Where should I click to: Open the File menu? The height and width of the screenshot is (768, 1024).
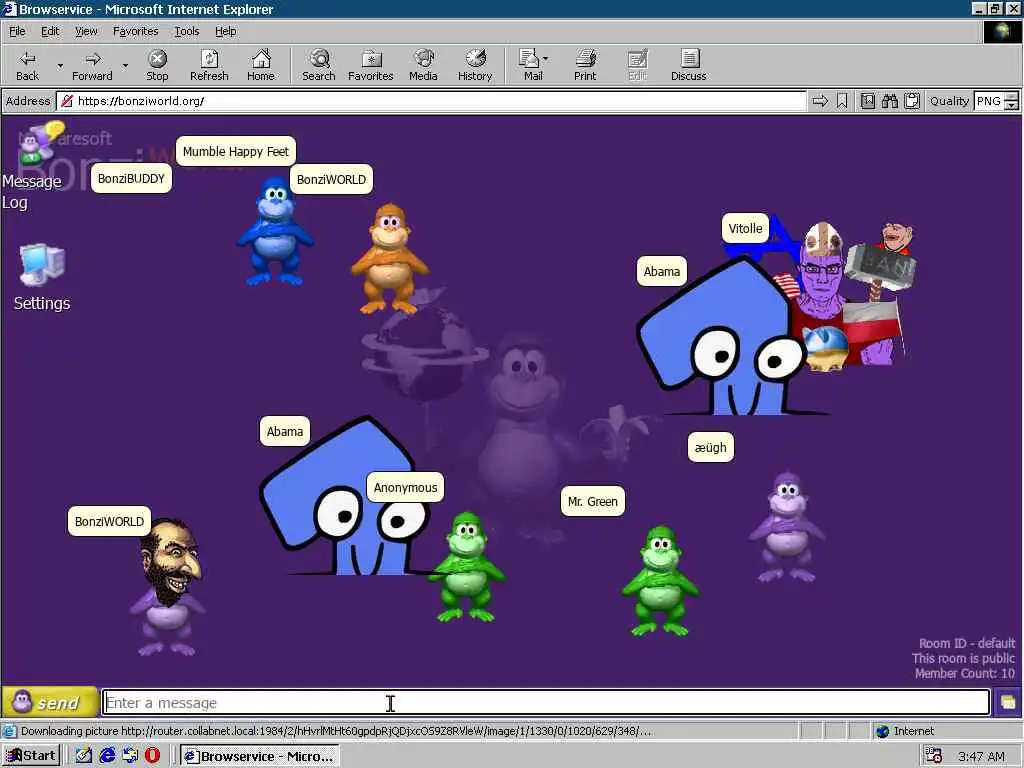[x=17, y=31]
